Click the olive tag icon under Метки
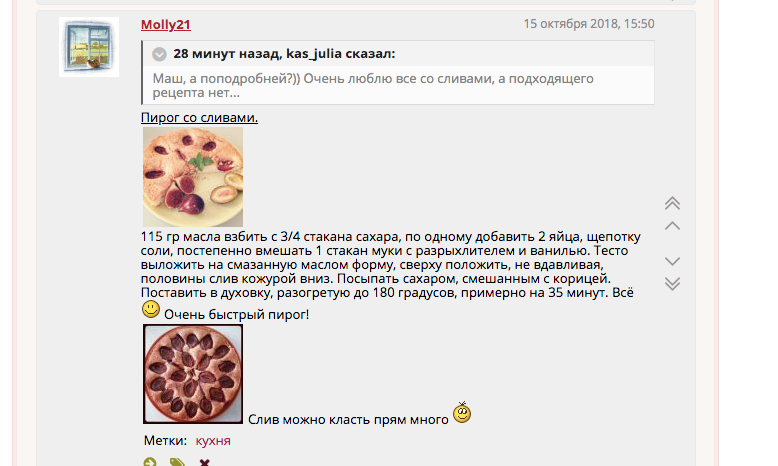The image size is (778, 466). [177, 462]
